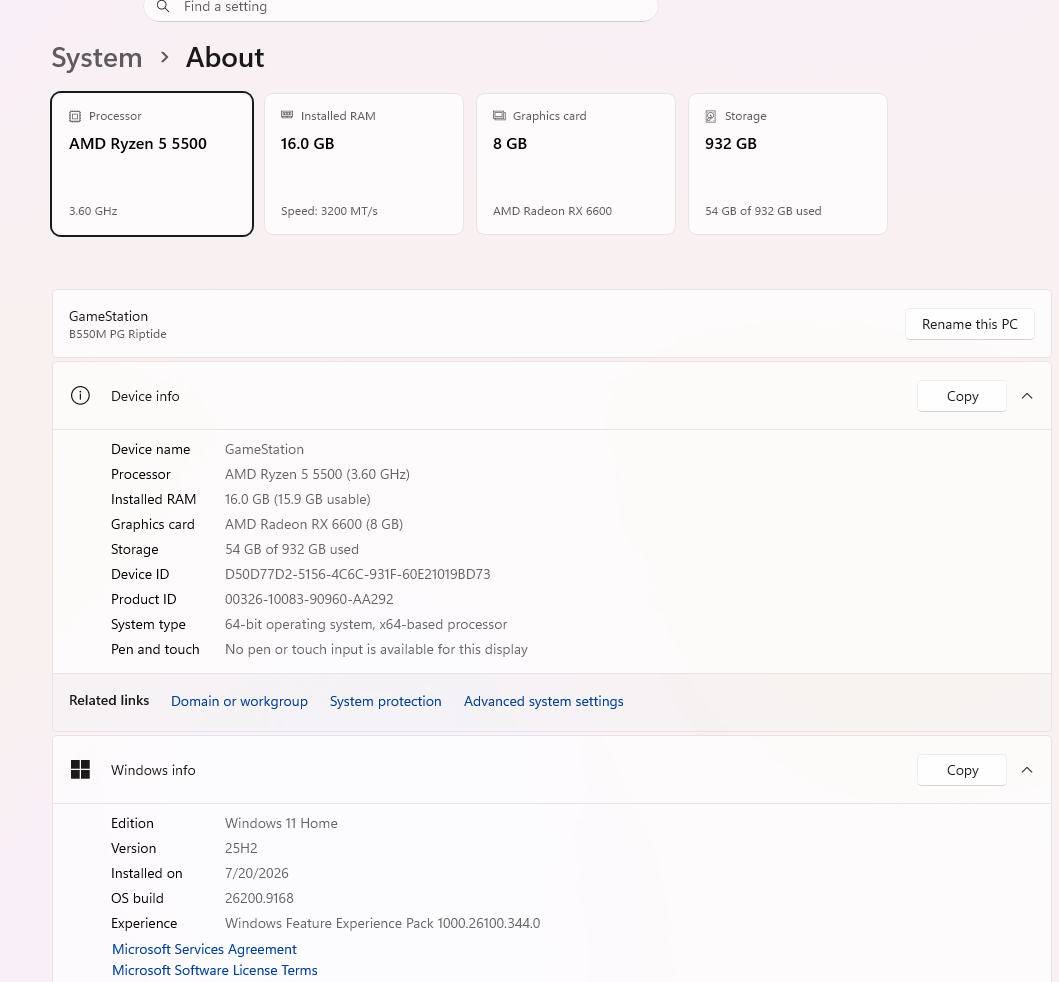
Task: Click the Windows Feature Experience Pack value
Action: tap(382, 923)
